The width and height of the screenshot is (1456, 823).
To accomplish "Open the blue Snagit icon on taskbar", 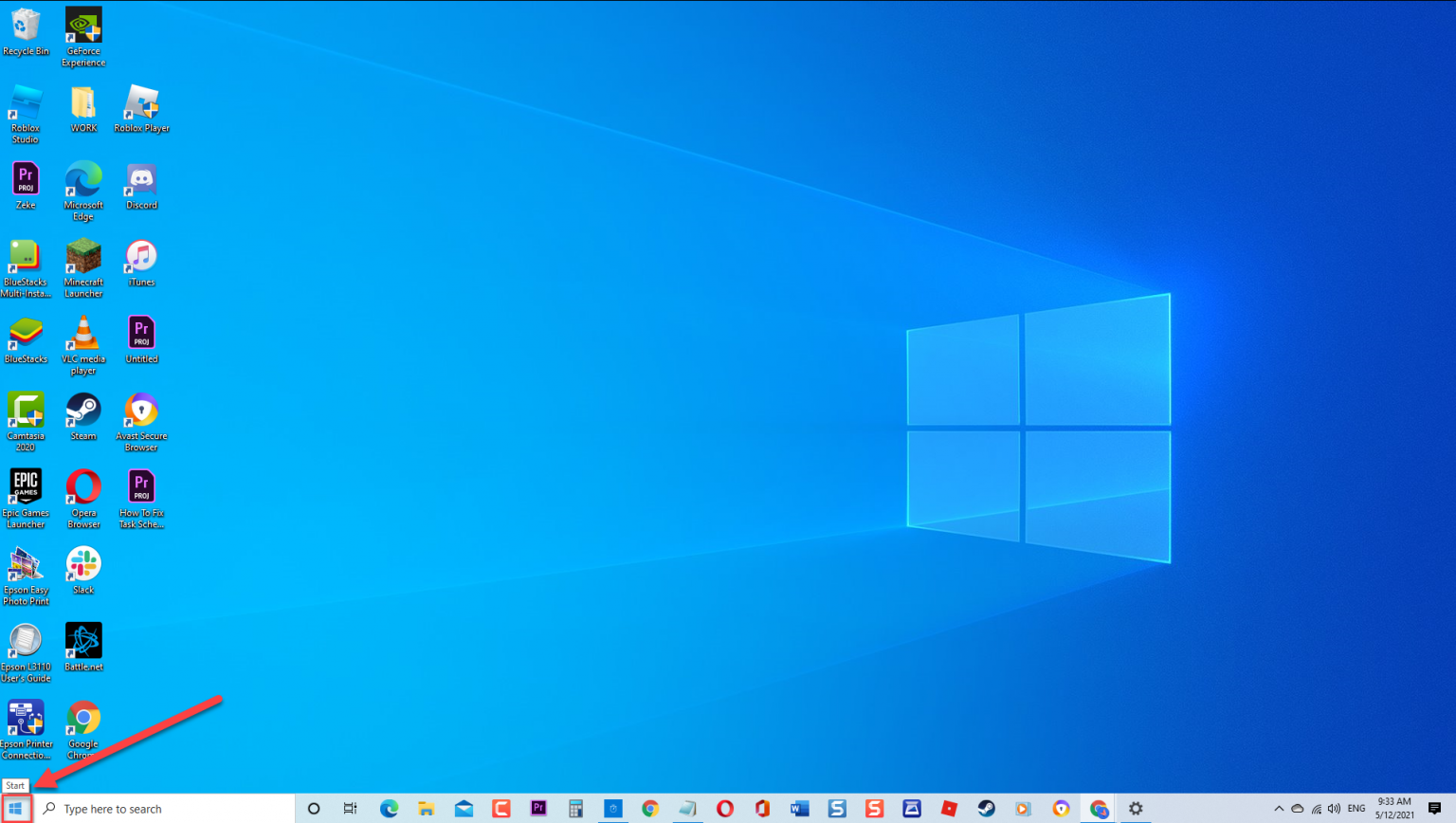I will point(837,809).
